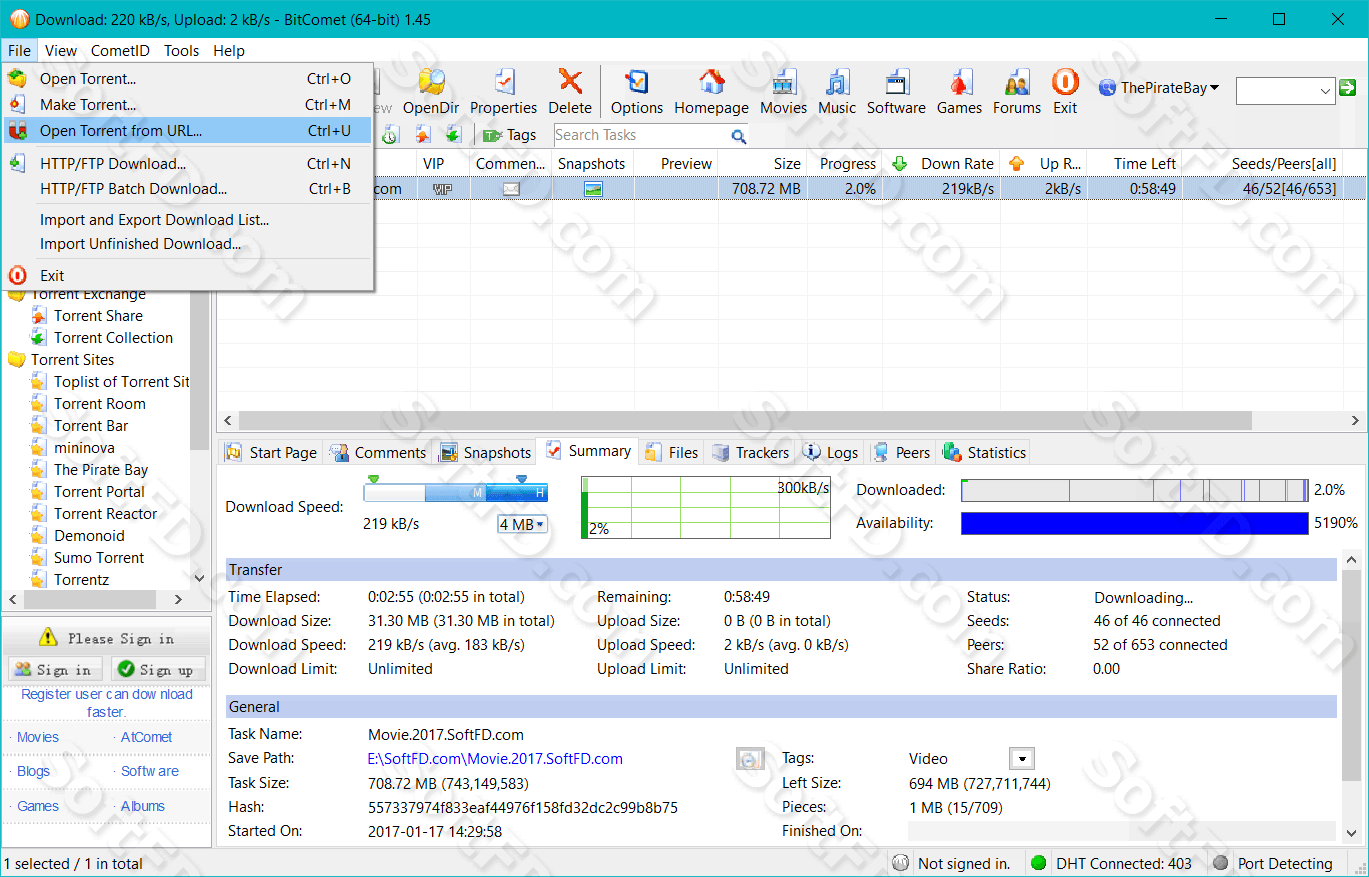Screen dimensions: 1369x877
Task: Open the OpenDir toolbar icon
Action: coord(431,92)
